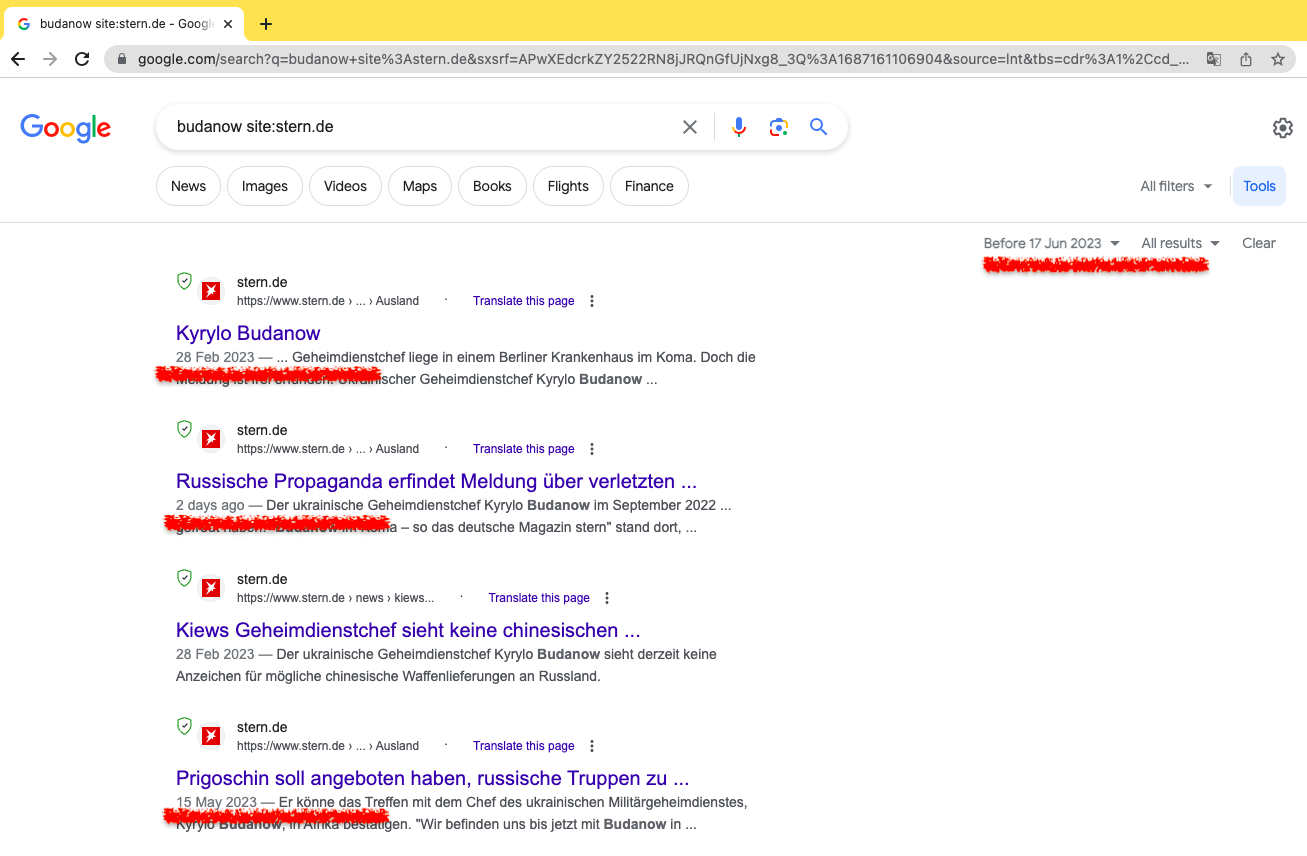
Task: Open three-dot menu for Russische Propaganda result
Action: 592,449
